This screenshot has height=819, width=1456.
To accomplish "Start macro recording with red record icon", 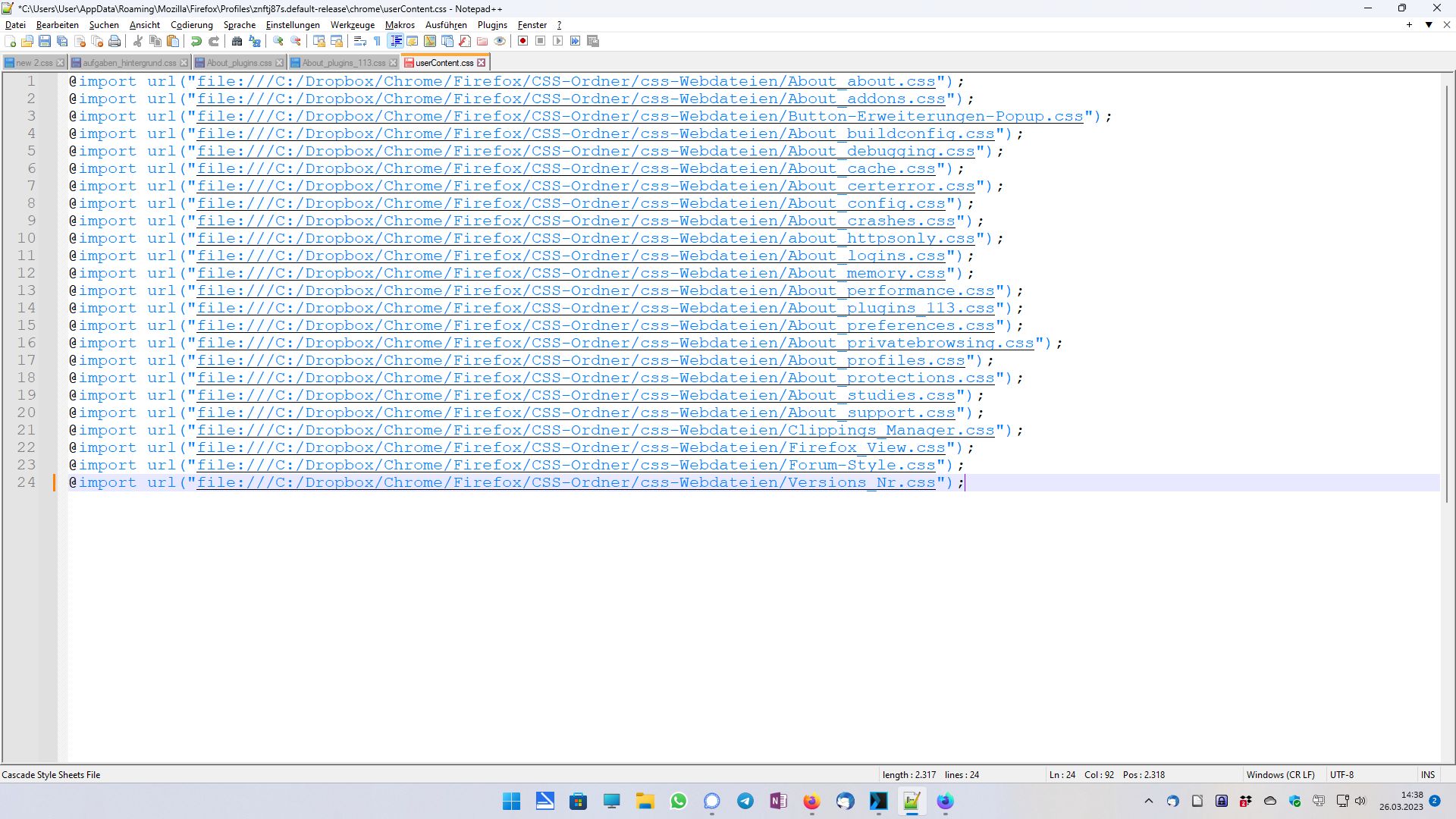I will [x=522, y=41].
